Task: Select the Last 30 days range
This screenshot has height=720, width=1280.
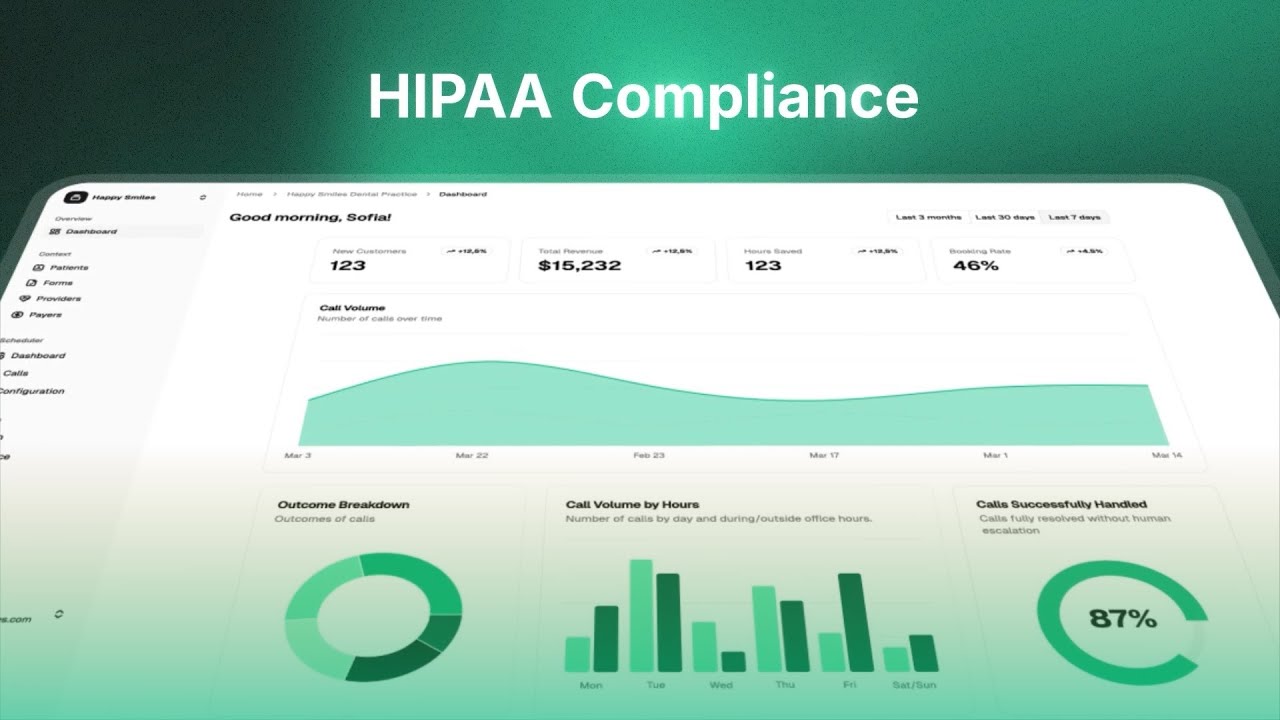Action: (x=1005, y=217)
